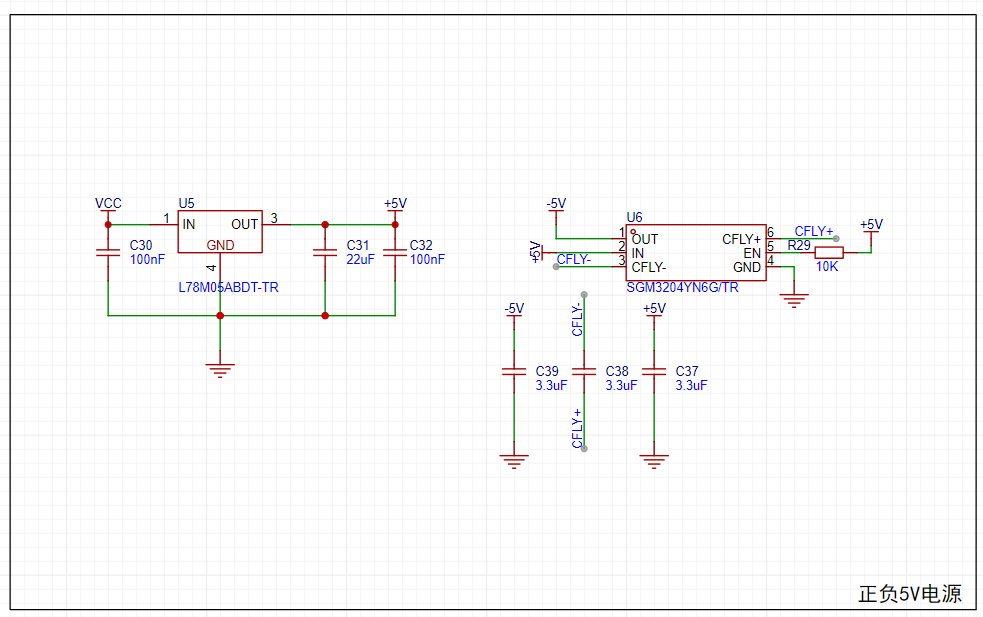The height and width of the screenshot is (617, 983).
Task: Click the rotated +5V port at U6 IN
Action: (536, 252)
